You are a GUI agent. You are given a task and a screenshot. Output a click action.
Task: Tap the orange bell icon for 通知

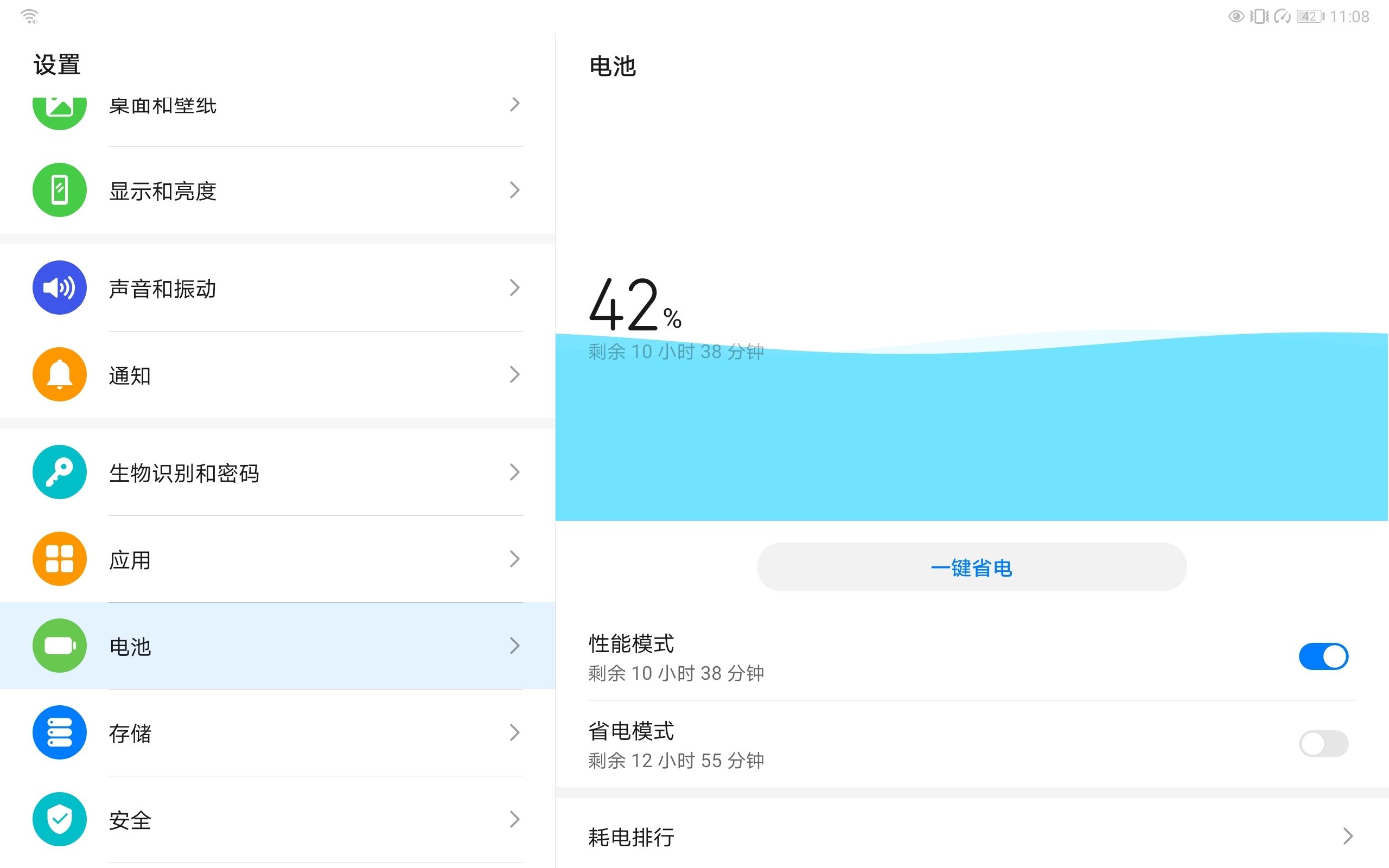pyautogui.click(x=60, y=374)
